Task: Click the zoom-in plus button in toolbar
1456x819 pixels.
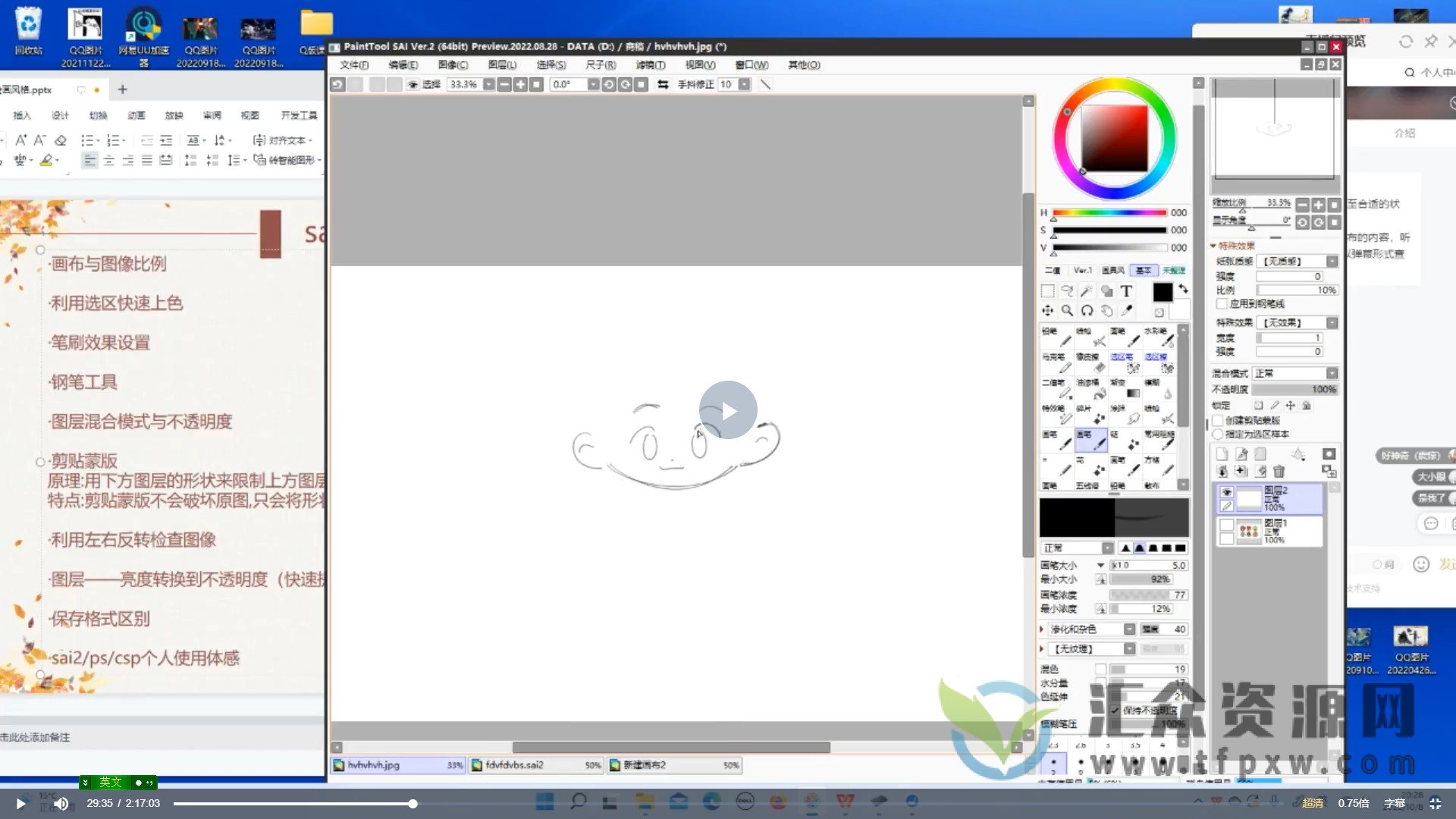Action: 520,84
